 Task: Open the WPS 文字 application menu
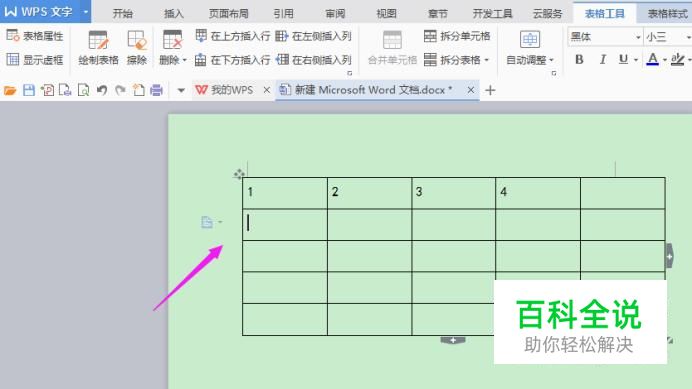(x=40, y=11)
